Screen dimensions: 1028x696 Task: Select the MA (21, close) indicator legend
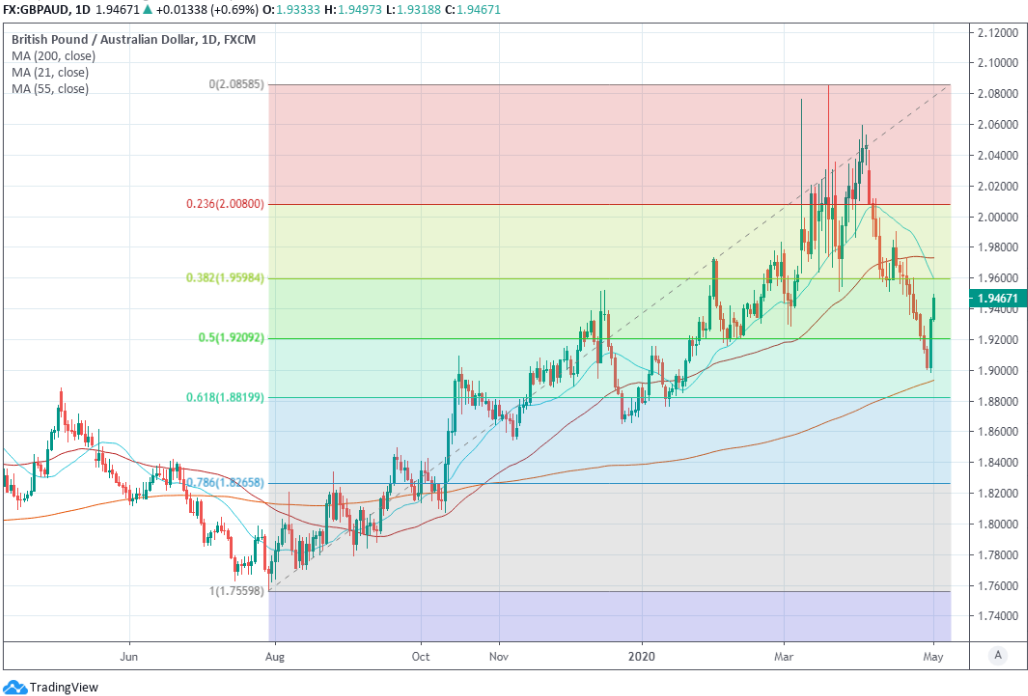pyautogui.click(x=50, y=72)
